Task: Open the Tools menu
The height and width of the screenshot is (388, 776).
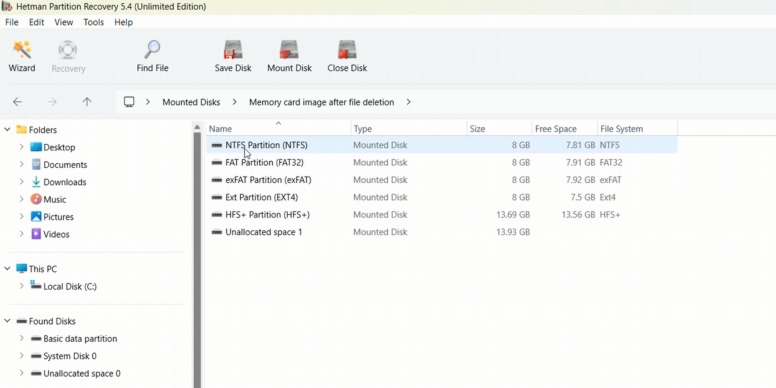Action: tap(94, 22)
